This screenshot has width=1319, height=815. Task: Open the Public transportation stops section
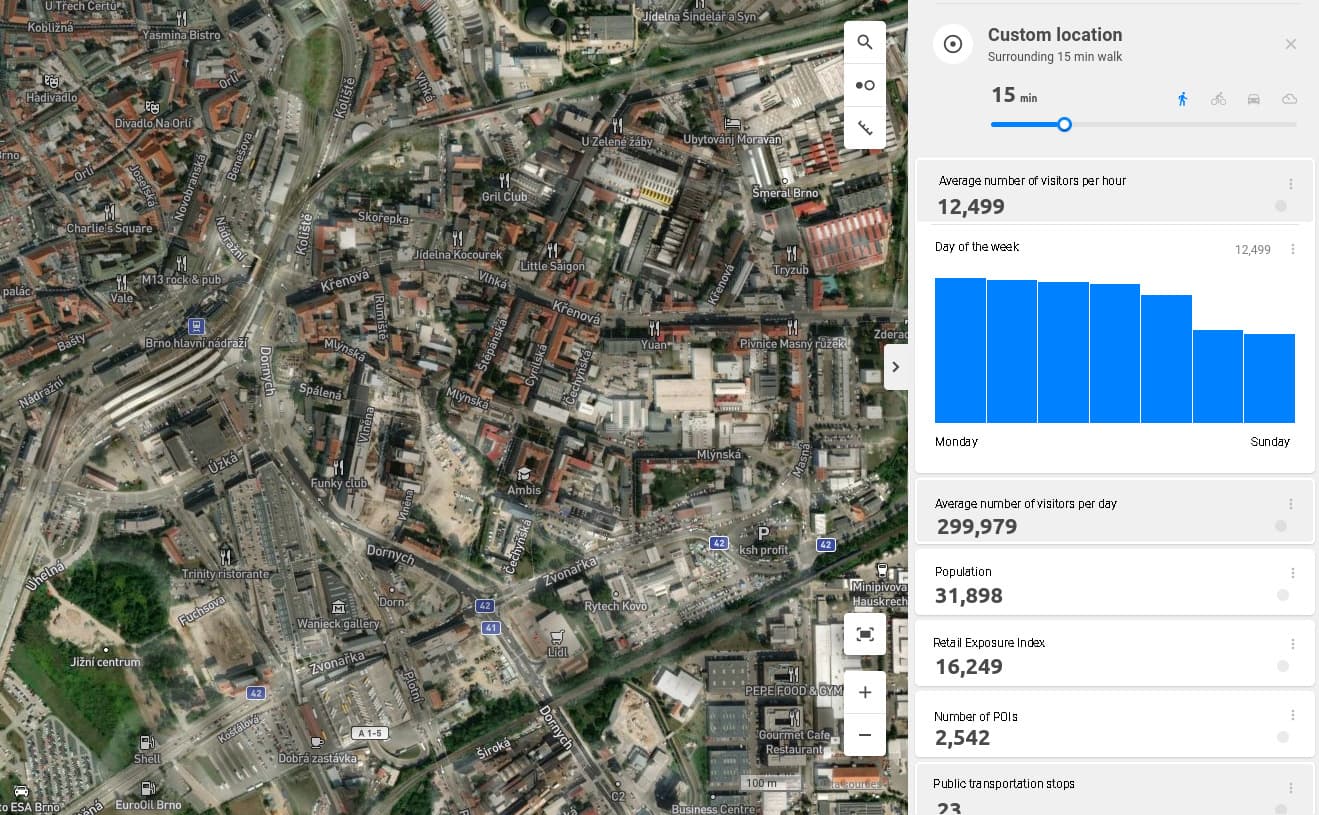click(x=1003, y=784)
